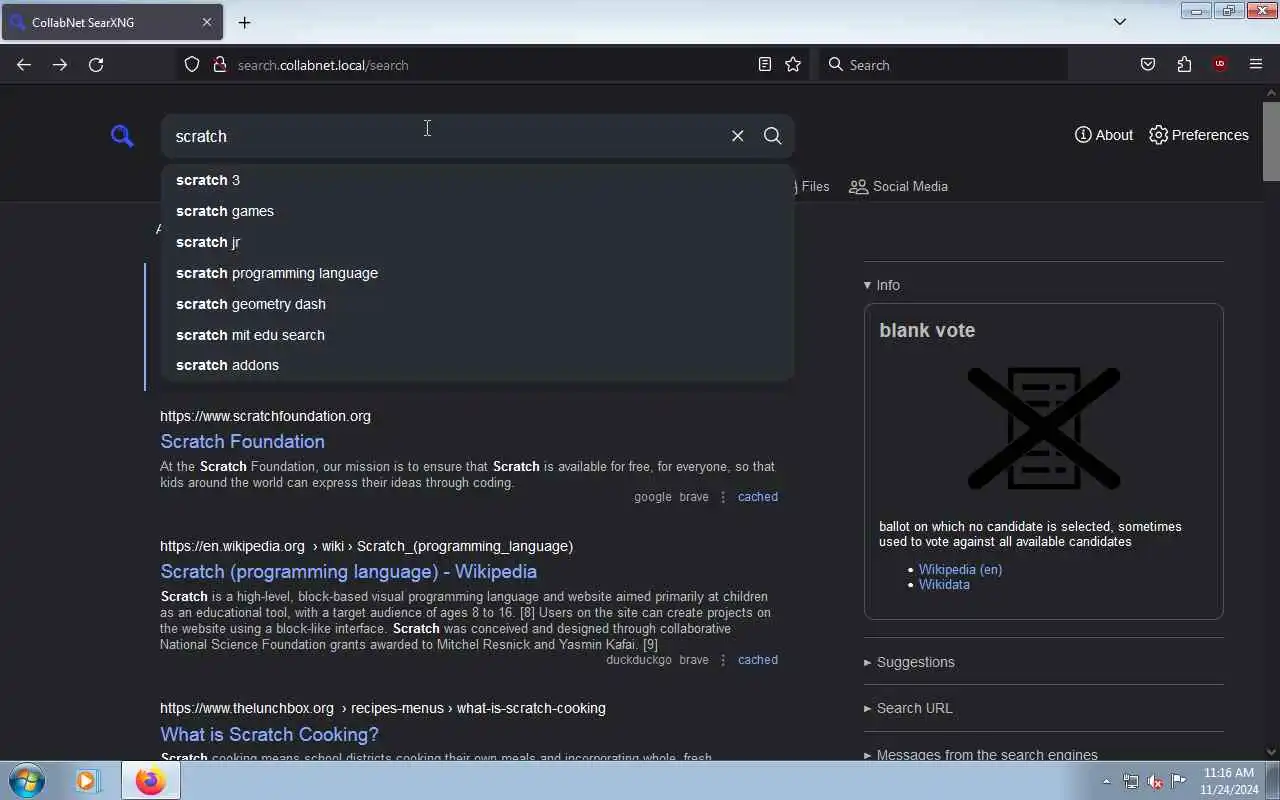Viewport: 1280px width, 800px height.
Task: Expand the Search URL section
Action: (x=908, y=708)
